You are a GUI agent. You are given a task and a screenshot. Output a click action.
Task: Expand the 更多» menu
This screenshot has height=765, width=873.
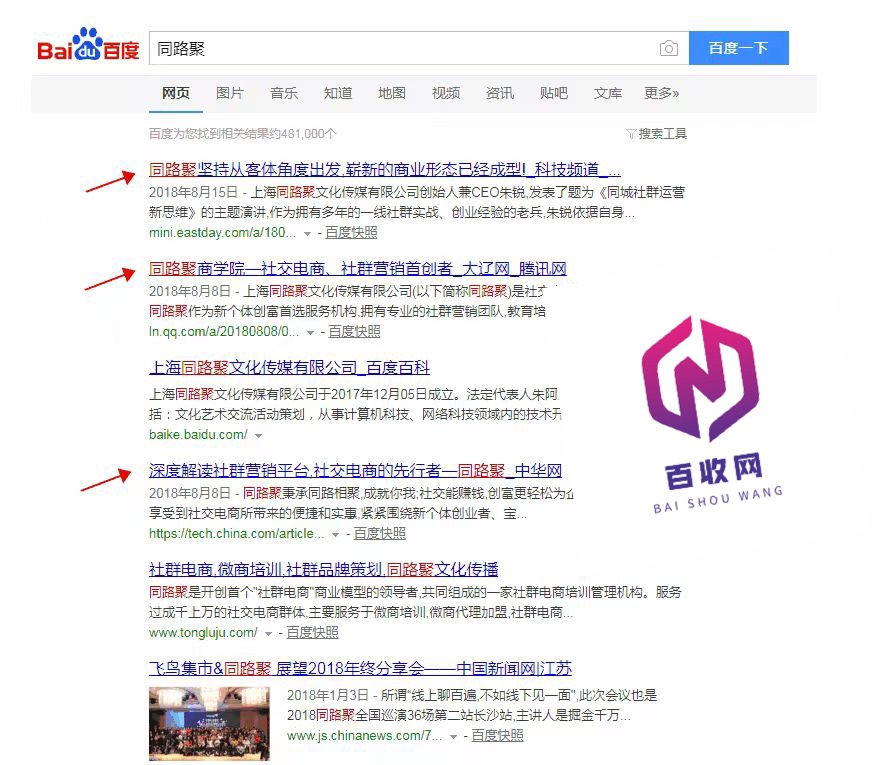(x=661, y=93)
